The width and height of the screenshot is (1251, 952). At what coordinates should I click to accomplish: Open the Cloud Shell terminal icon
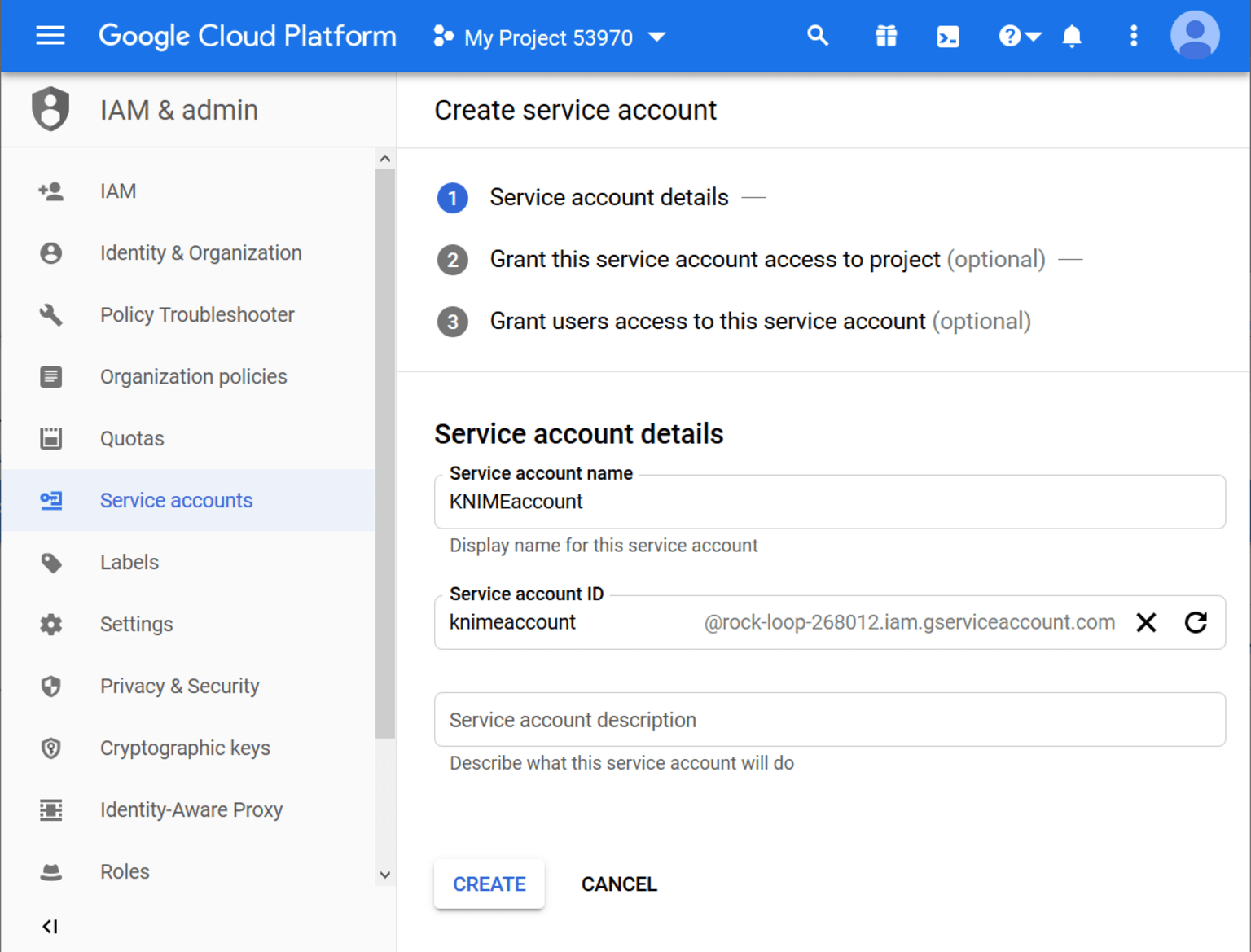coord(947,36)
